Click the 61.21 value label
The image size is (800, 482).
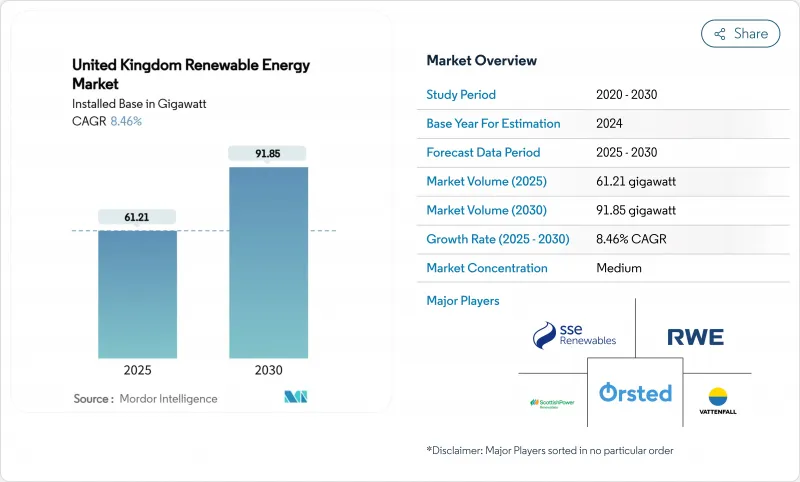137,216
